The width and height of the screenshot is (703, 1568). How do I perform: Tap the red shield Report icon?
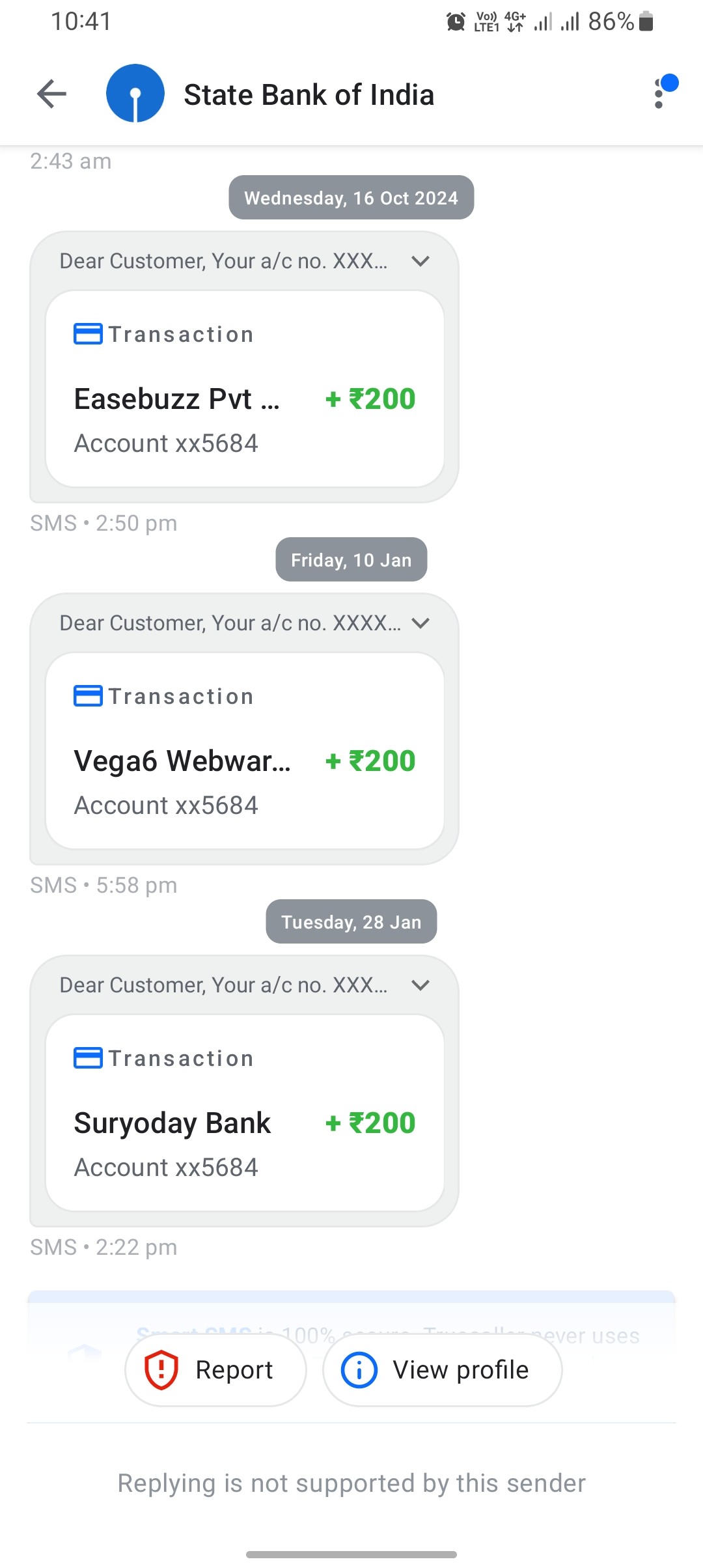161,1370
